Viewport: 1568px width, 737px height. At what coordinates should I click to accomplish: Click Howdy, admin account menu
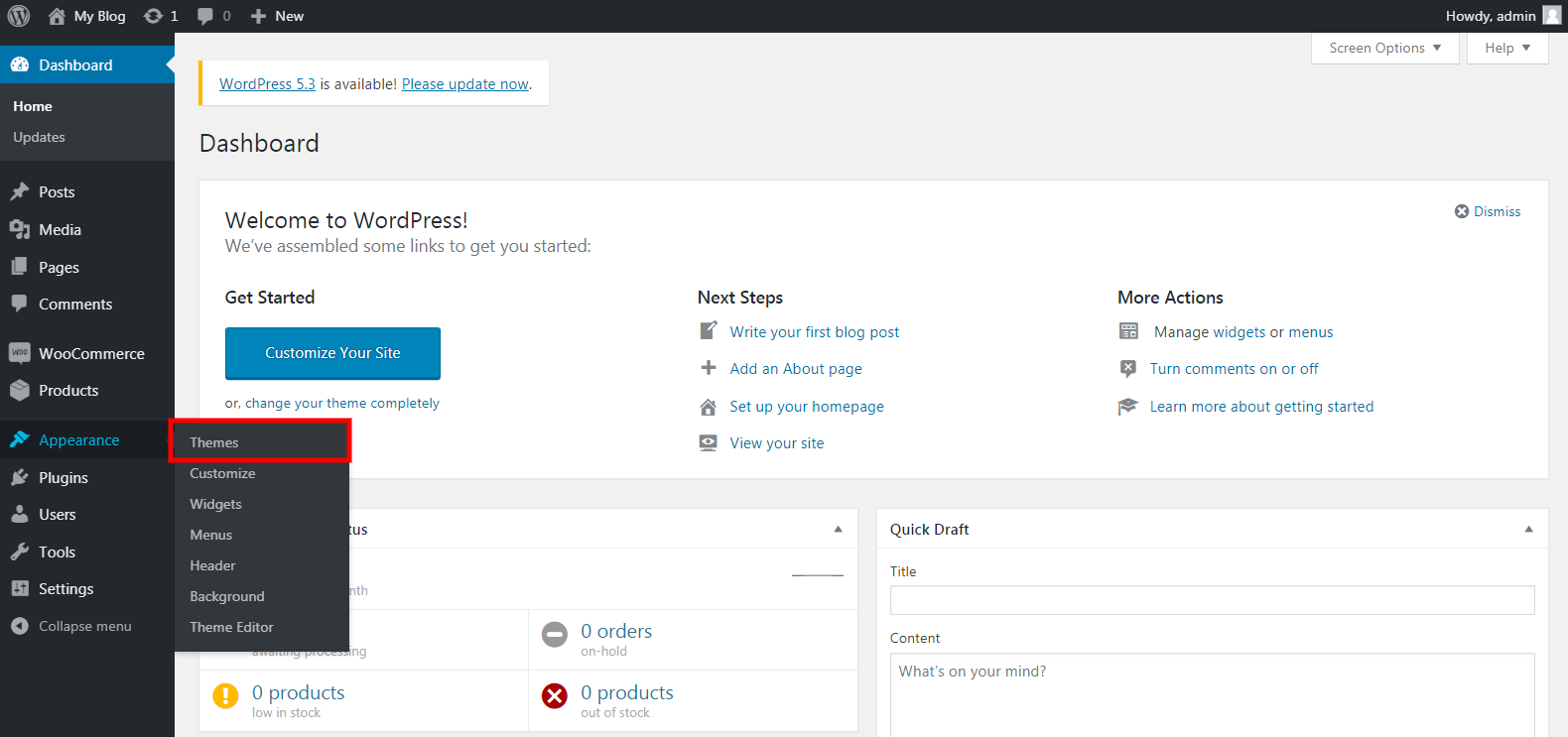[x=1503, y=16]
